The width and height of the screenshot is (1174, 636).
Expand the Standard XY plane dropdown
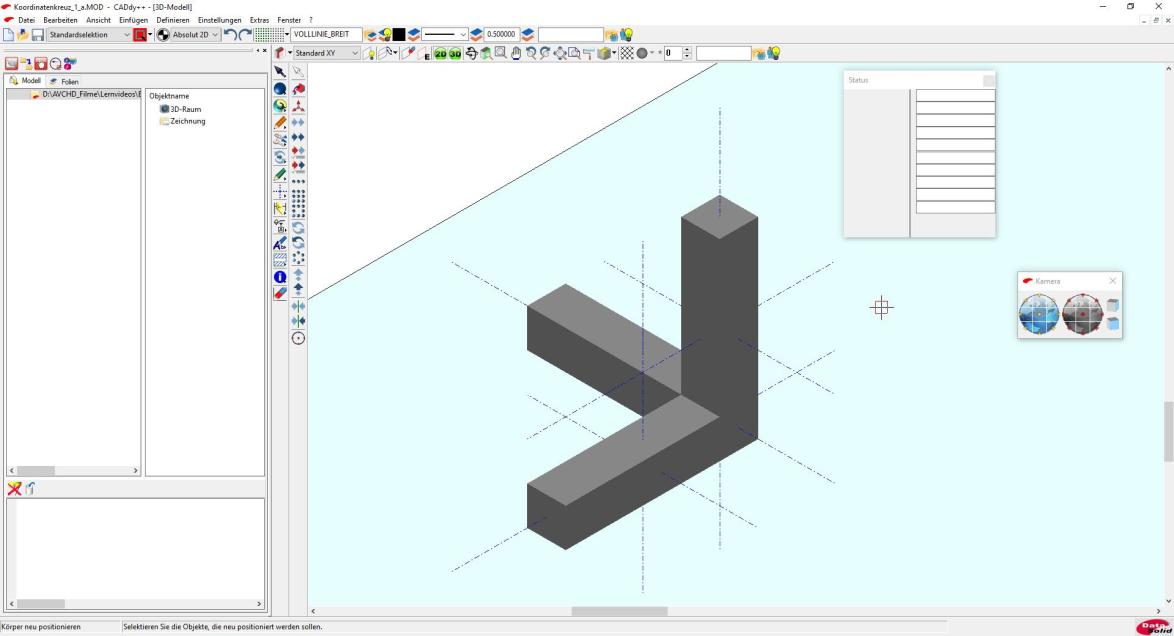pos(354,53)
